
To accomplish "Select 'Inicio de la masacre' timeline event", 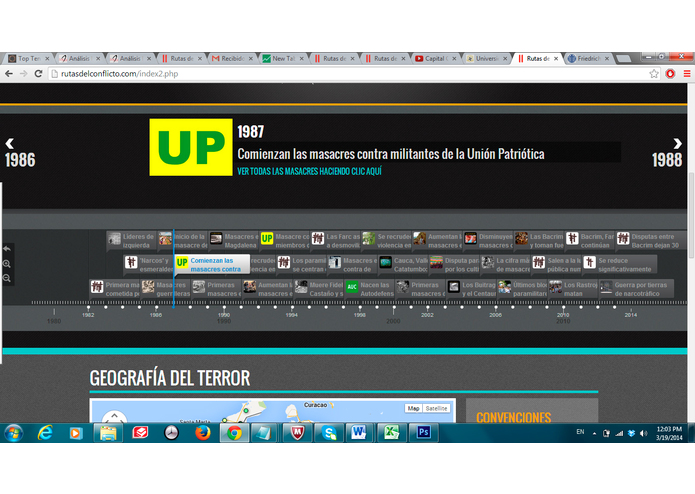I will (x=183, y=241).
